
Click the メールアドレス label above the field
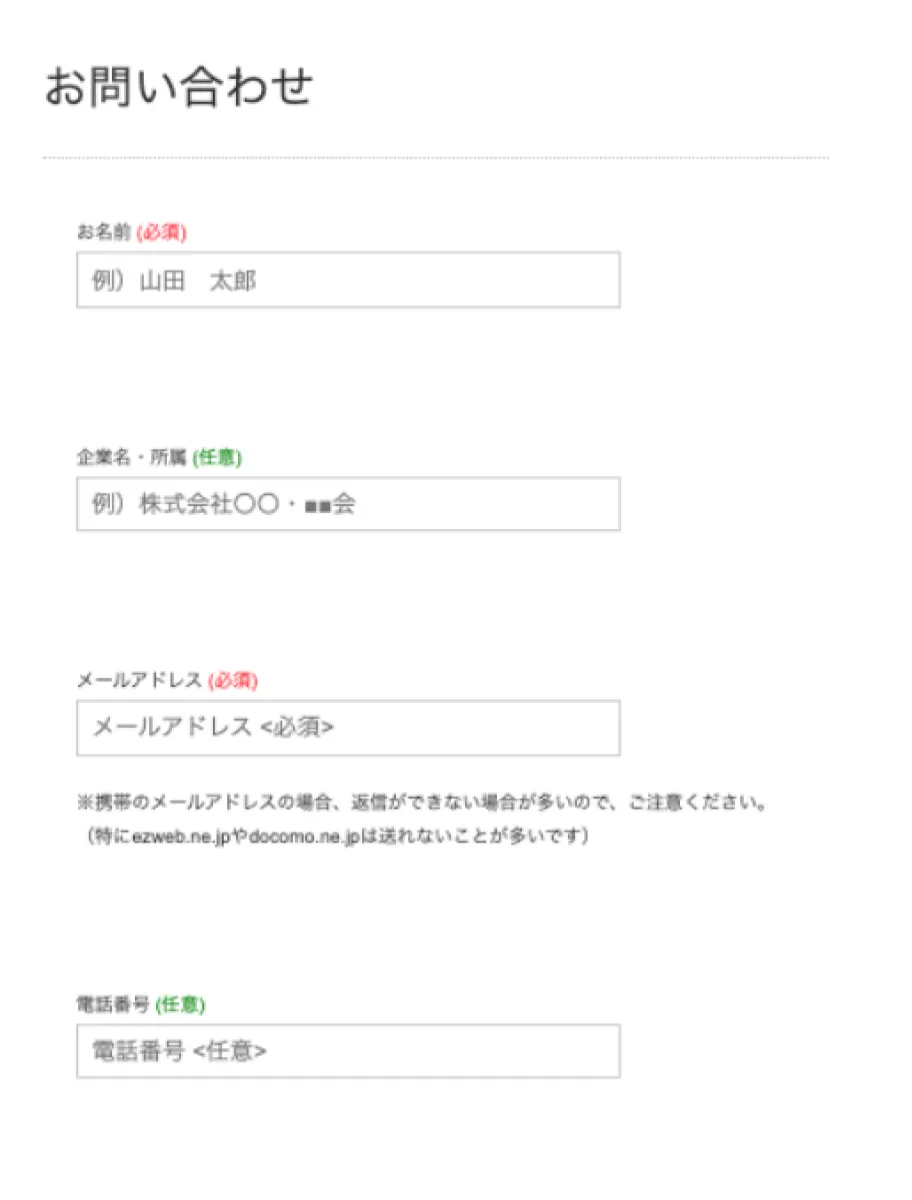click(x=140, y=681)
